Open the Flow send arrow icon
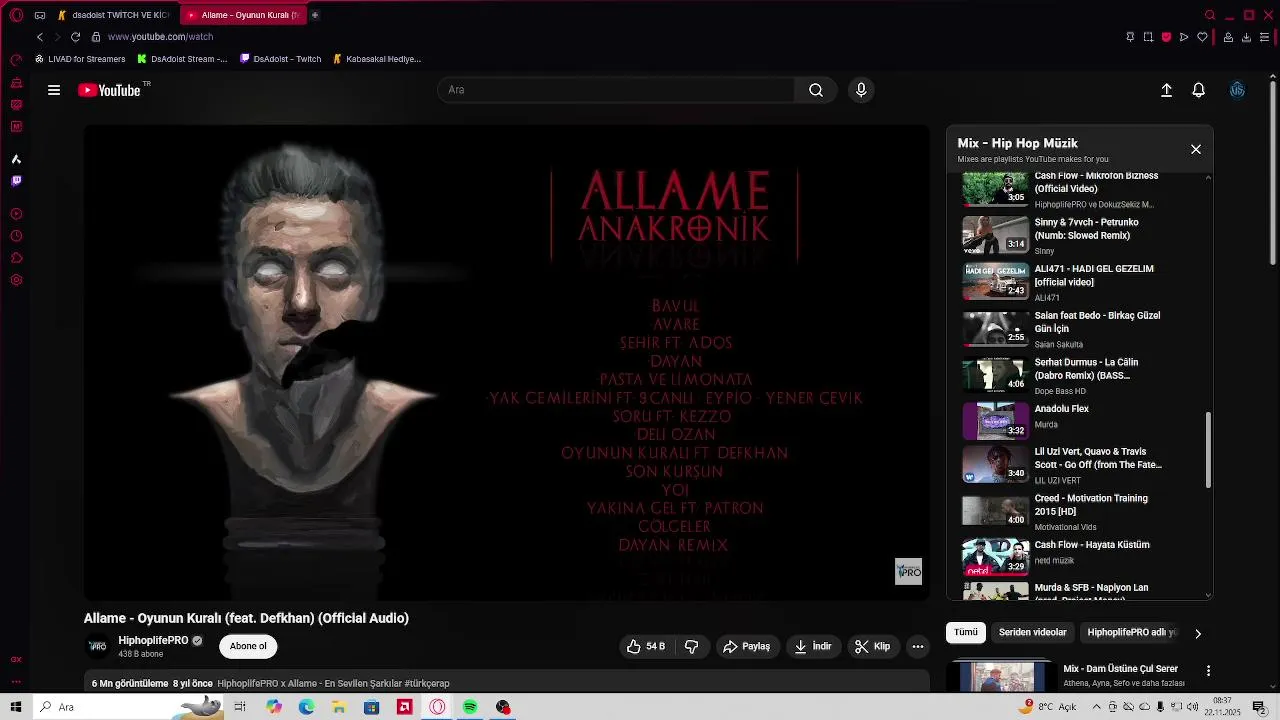The width and height of the screenshot is (1280, 720). click(1184, 37)
